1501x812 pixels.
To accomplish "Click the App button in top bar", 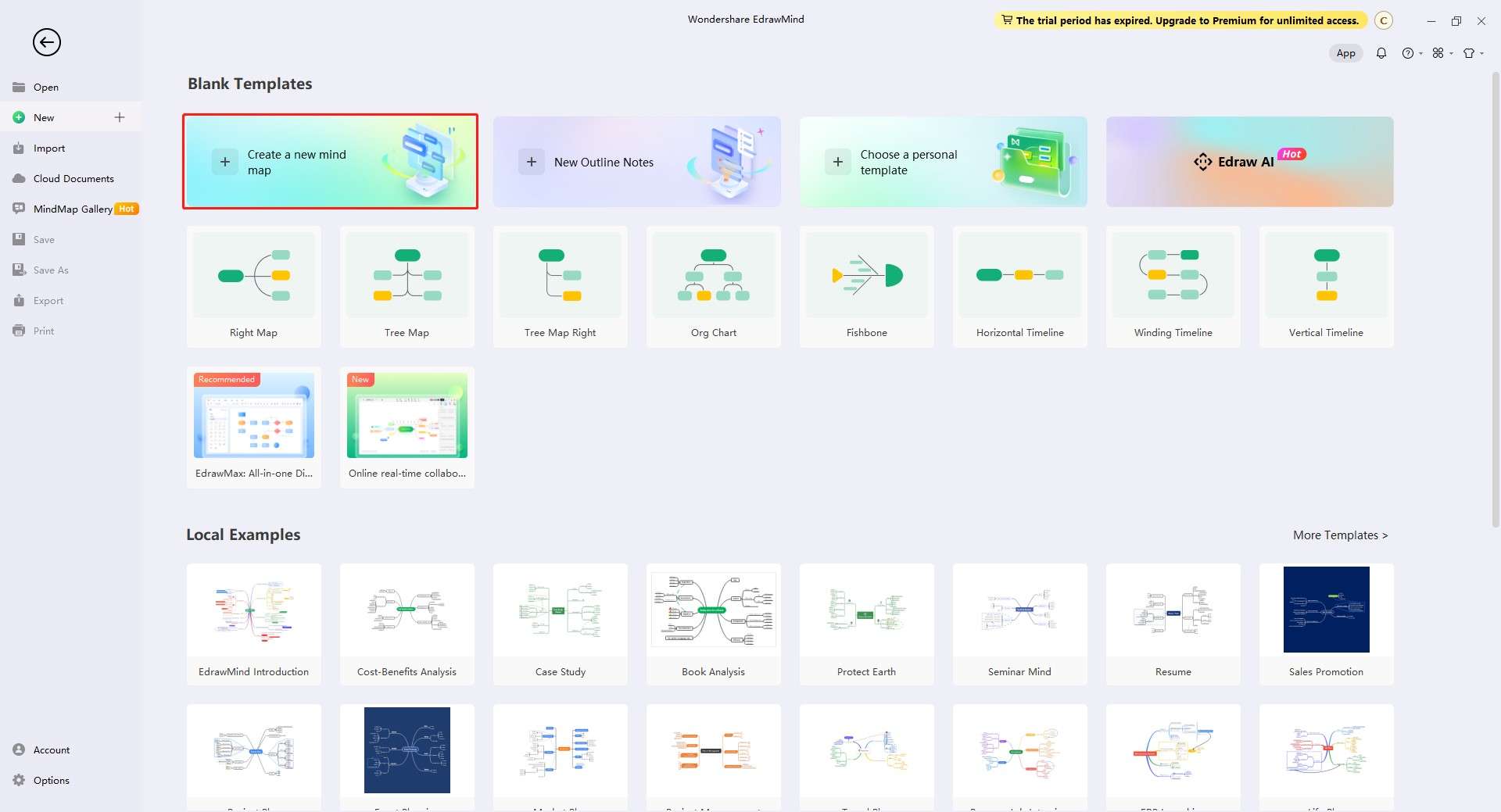I will 1345,53.
